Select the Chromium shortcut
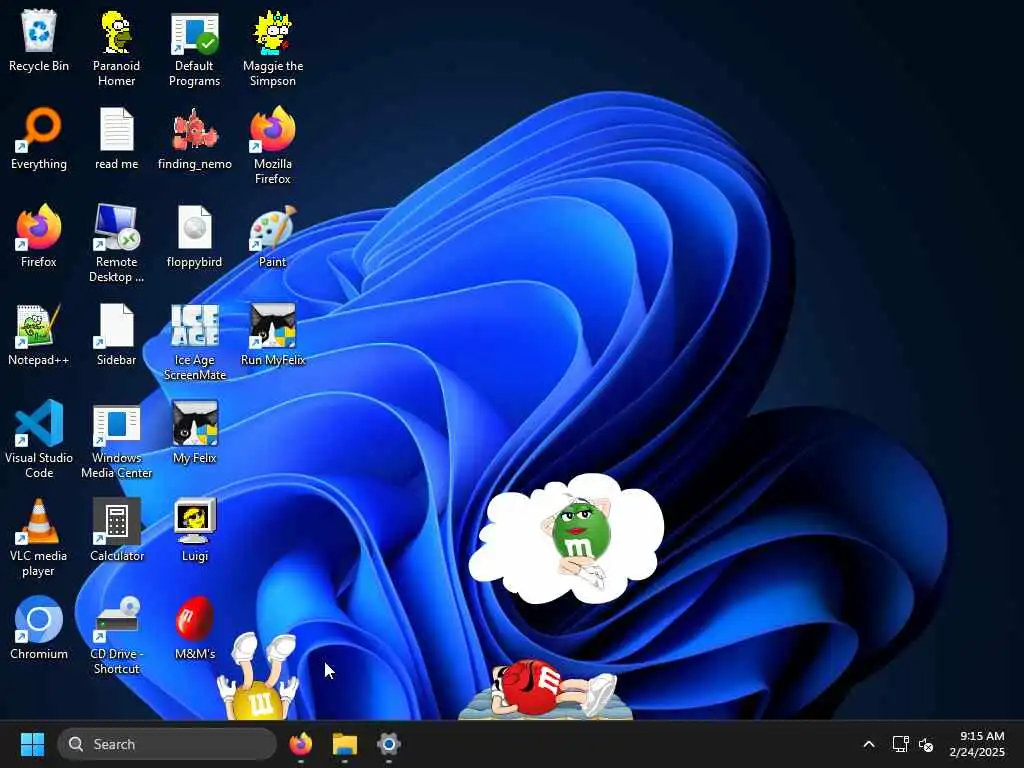This screenshot has height=768, width=1024. [x=39, y=628]
